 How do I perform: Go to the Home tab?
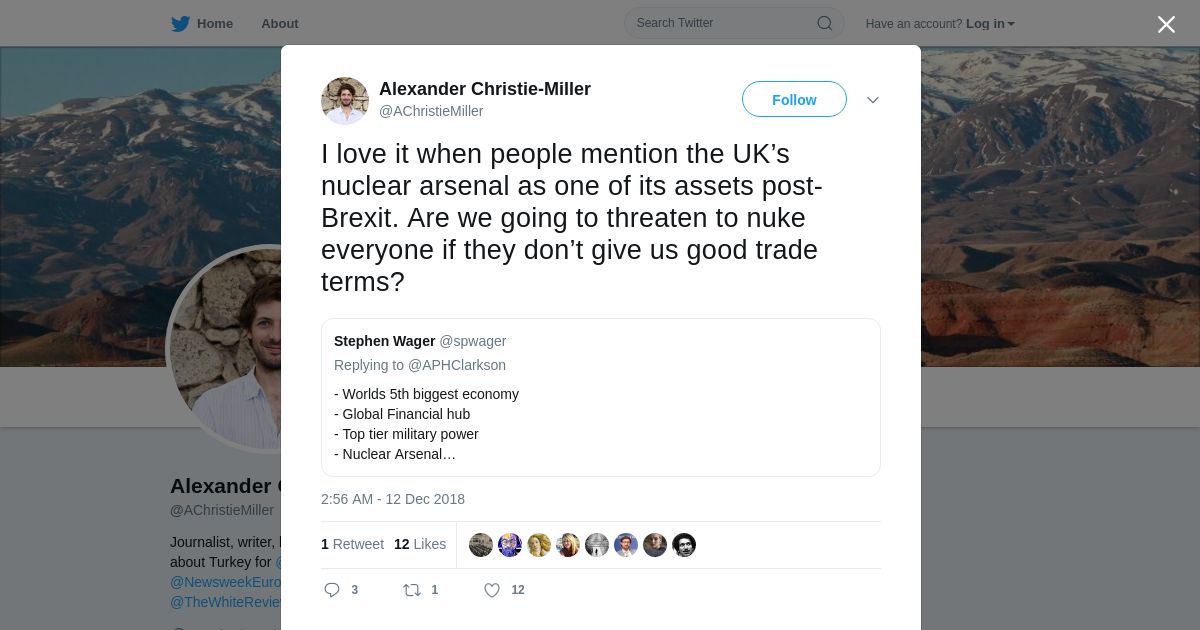click(x=214, y=24)
